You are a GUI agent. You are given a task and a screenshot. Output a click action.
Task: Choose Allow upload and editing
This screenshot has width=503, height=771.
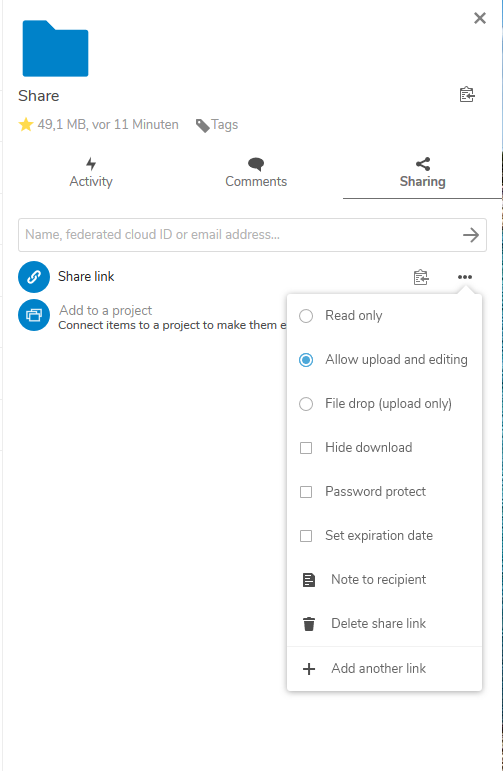pyautogui.click(x=306, y=360)
